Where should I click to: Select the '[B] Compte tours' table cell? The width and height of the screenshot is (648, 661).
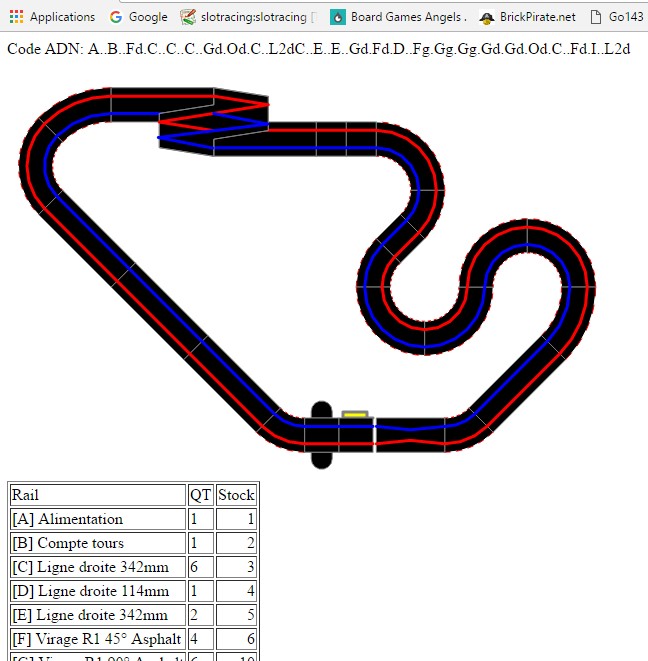point(98,543)
